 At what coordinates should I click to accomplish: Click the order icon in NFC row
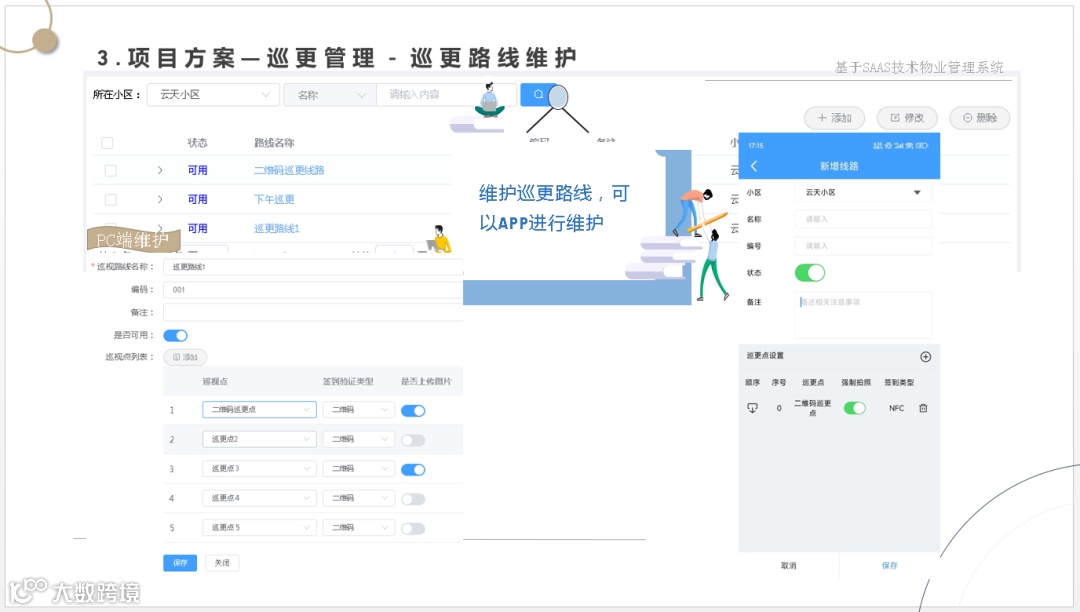pyautogui.click(x=752, y=408)
